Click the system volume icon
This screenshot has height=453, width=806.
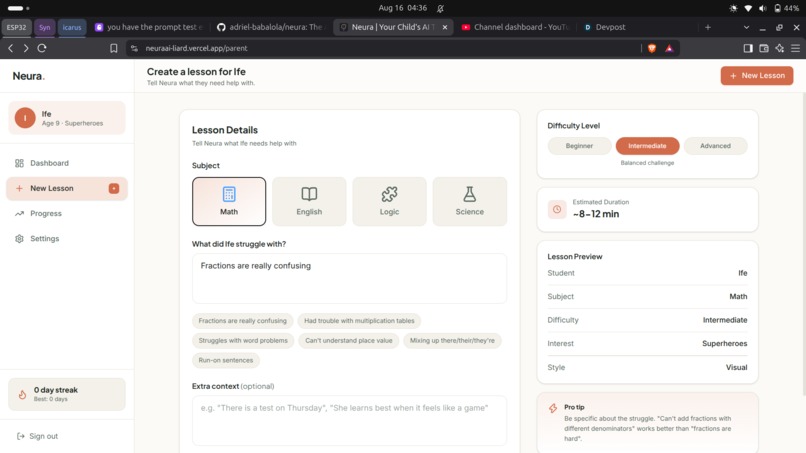pyautogui.click(x=763, y=8)
